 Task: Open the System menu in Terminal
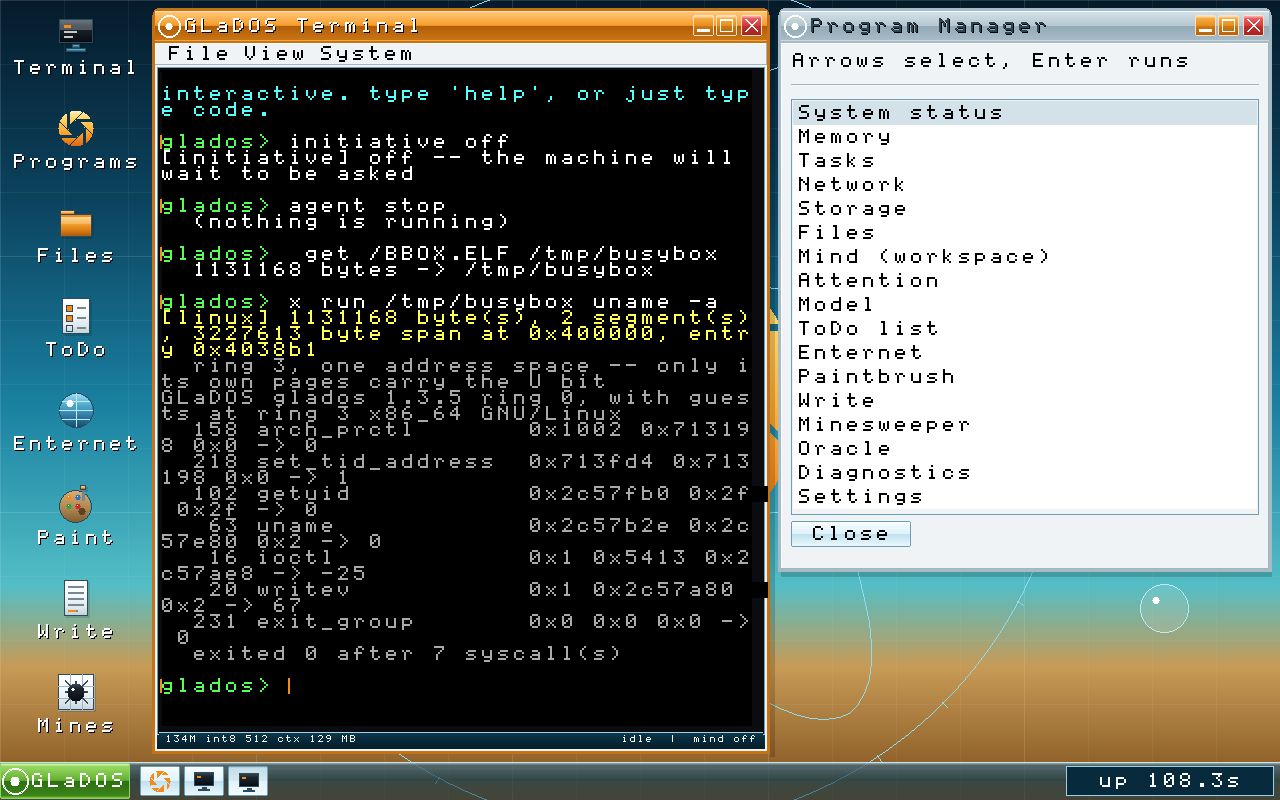coord(365,54)
